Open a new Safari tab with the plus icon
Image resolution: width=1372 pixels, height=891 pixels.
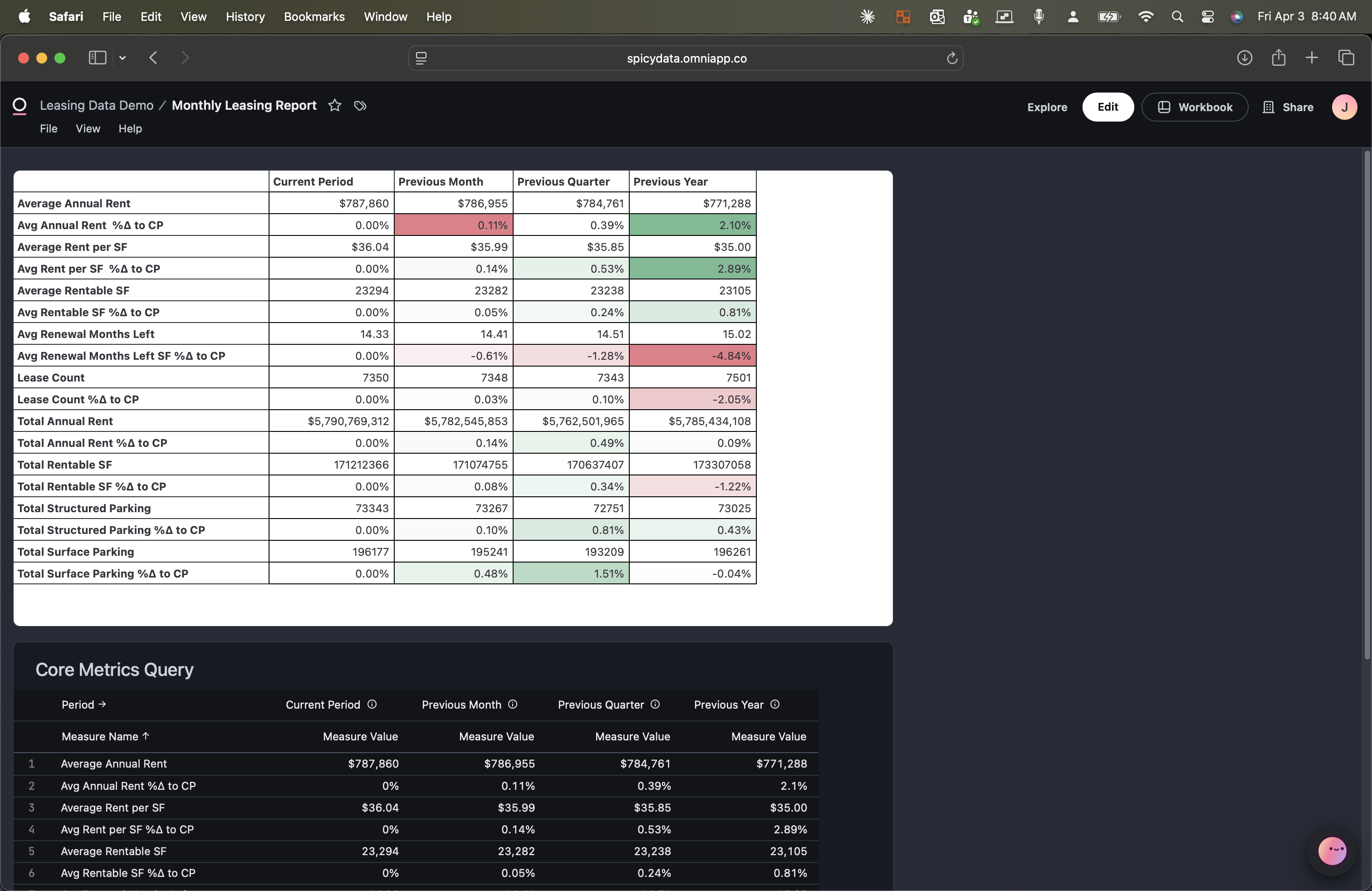click(1311, 58)
